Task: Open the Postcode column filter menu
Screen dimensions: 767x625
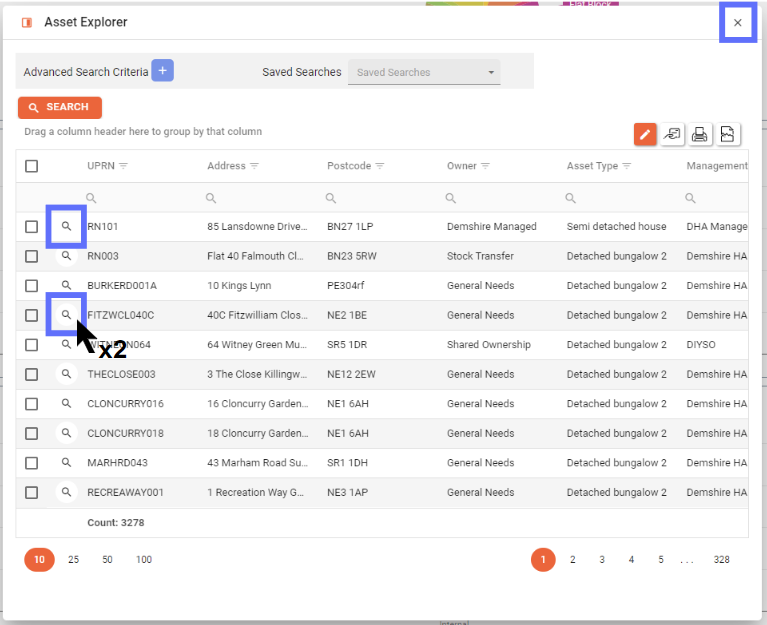Action: pyautogui.click(x=380, y=166)
